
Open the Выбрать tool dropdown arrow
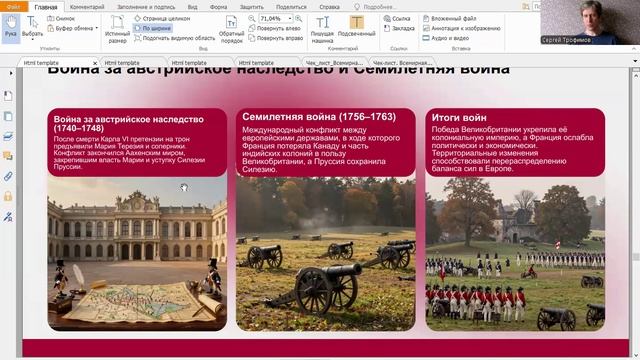point(32,40)
